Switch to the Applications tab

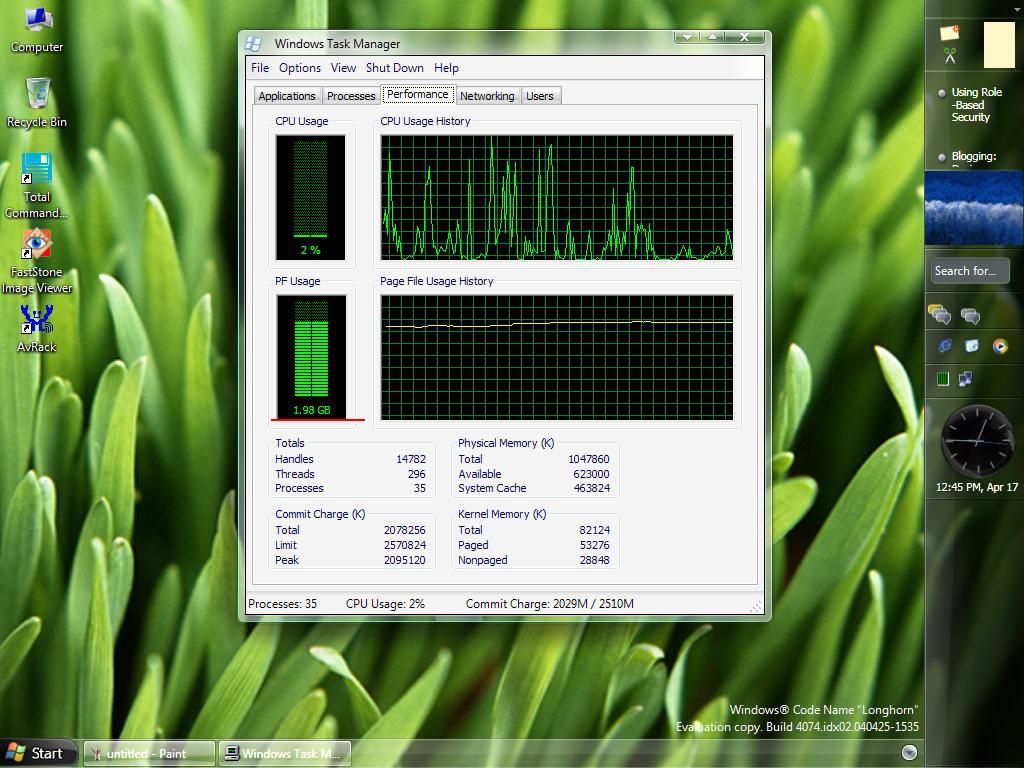287,96
